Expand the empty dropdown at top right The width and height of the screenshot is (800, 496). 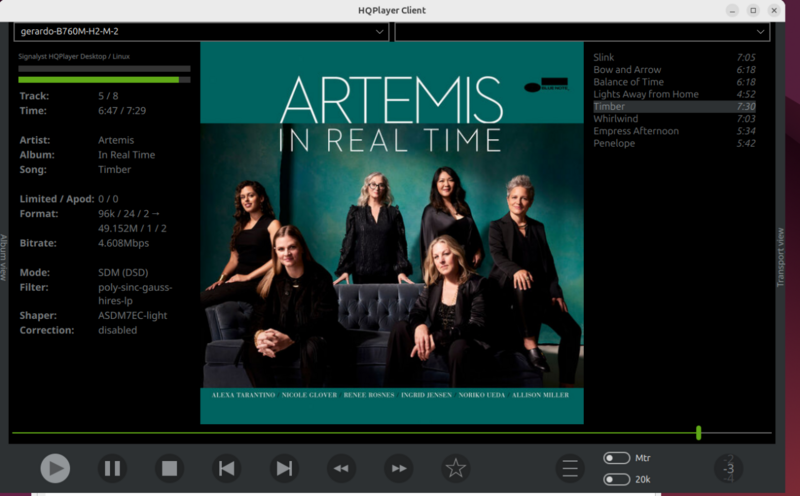(x=582, y=32)
